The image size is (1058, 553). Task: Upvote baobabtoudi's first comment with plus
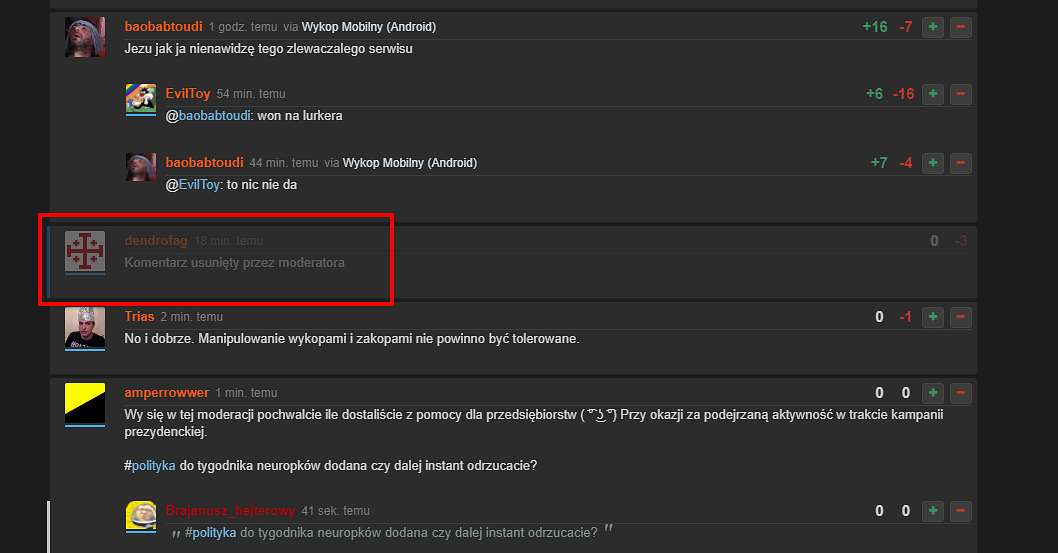tap(932, 27)
